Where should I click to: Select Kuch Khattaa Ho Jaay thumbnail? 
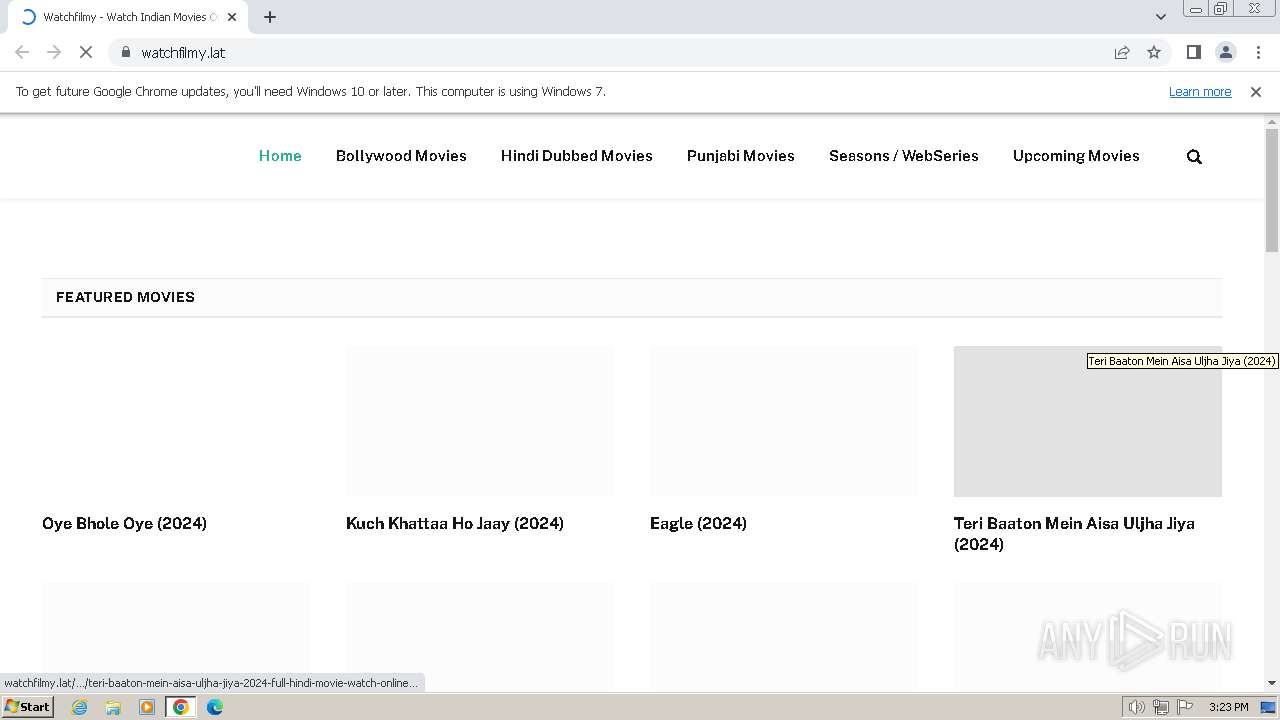pos(480,421)
